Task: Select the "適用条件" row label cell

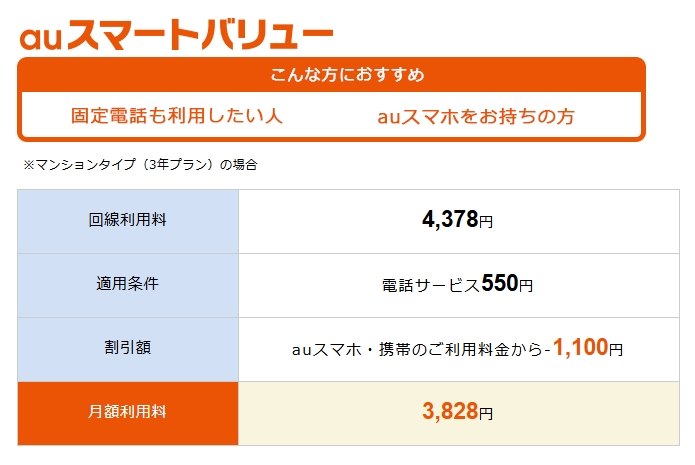Action: coord(128,284)
